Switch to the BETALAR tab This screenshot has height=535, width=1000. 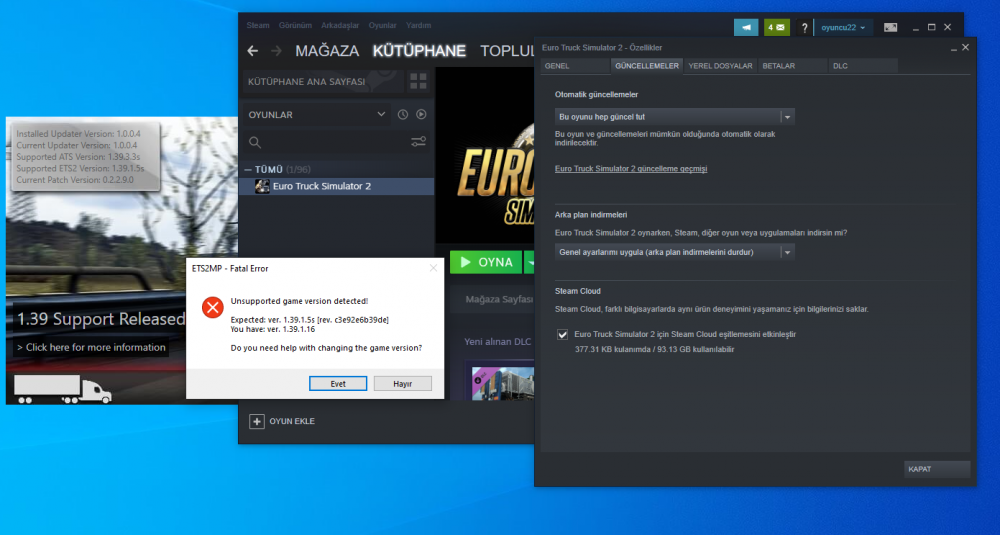[x=779, y=66]
